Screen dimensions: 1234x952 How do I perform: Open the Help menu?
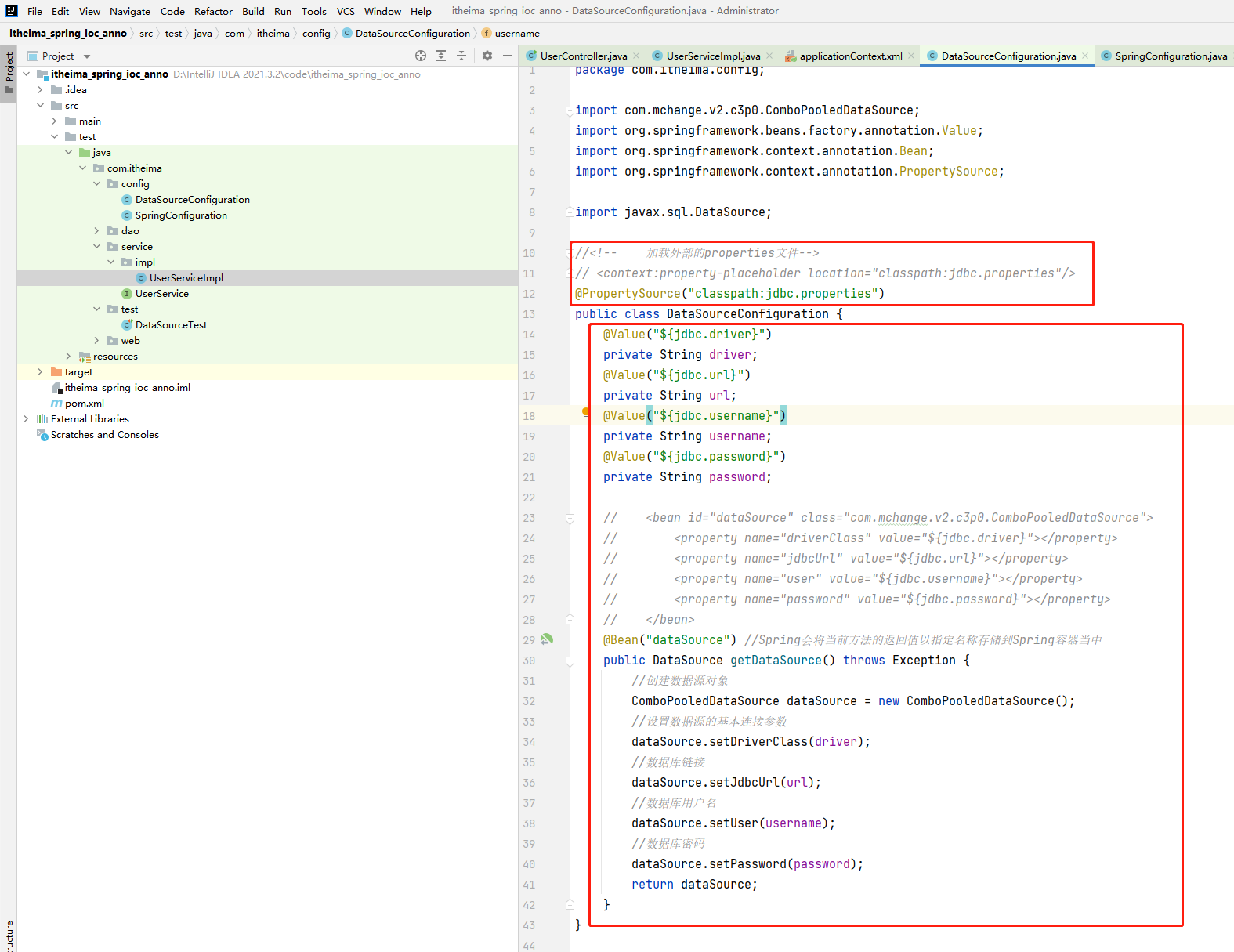point(421,11)
